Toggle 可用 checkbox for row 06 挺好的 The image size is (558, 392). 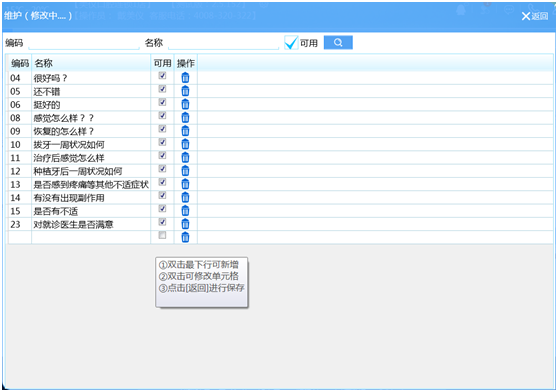pyautogui.click(x=162, y=102)
